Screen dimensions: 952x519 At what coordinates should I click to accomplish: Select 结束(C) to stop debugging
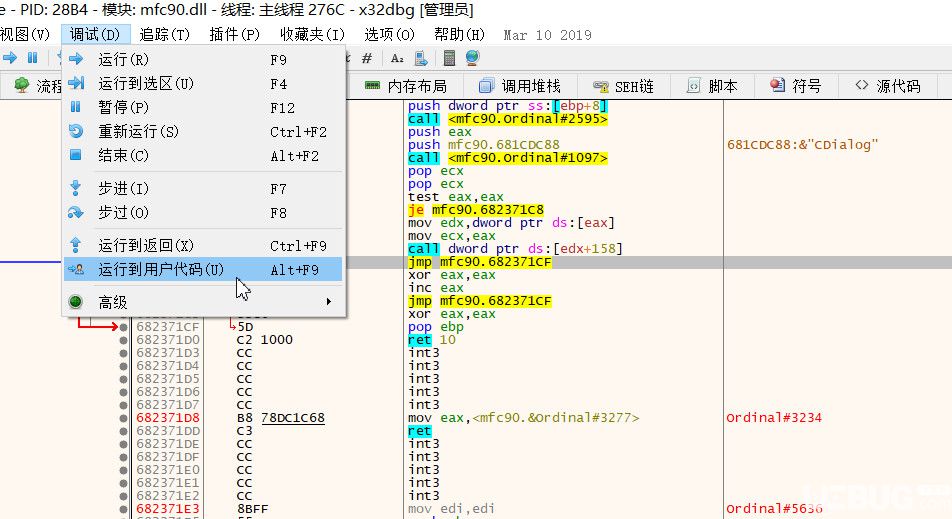[203, 155]
